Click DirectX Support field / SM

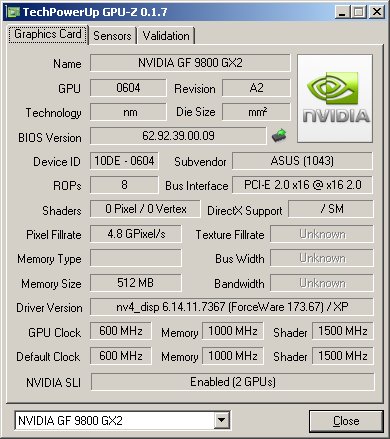coord(331,209)
